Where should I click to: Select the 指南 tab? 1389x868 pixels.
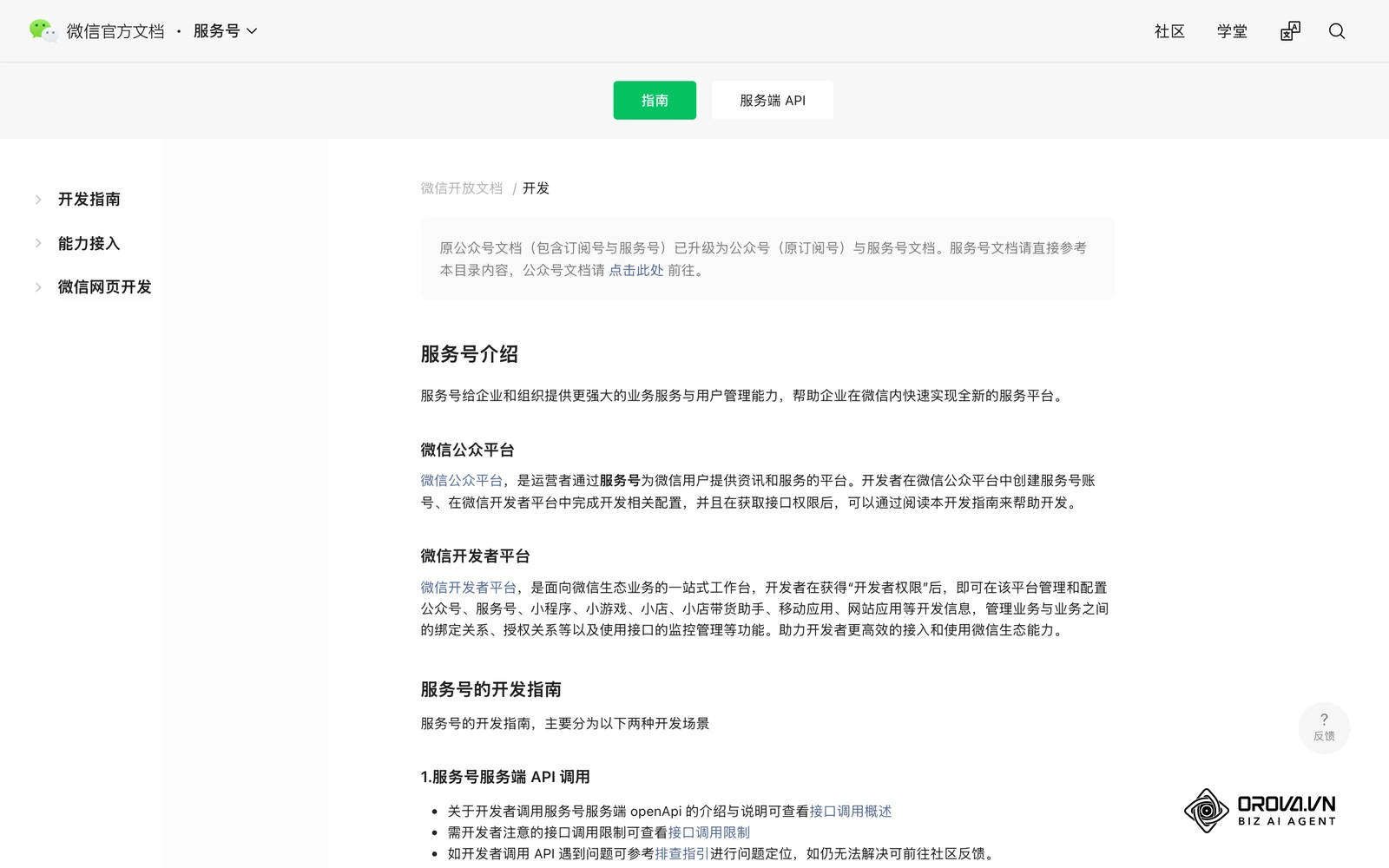[x=655, y=100]
